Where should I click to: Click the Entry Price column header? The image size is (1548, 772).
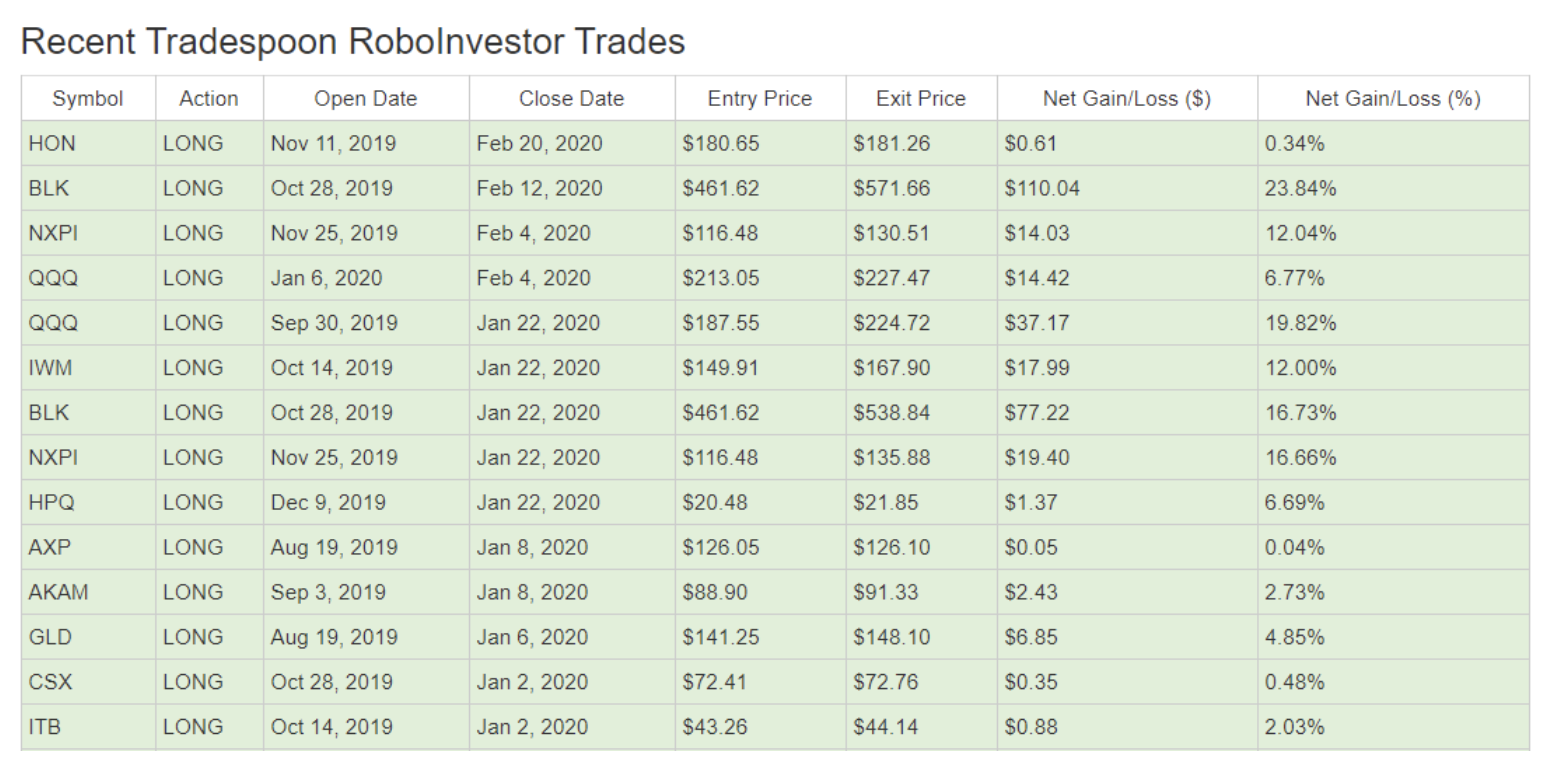[x=760, y=99]
